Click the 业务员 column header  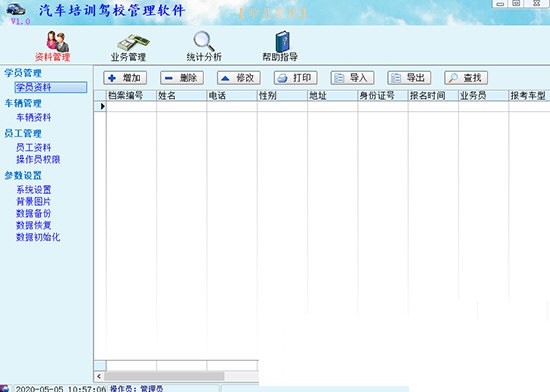click(483, 96)
